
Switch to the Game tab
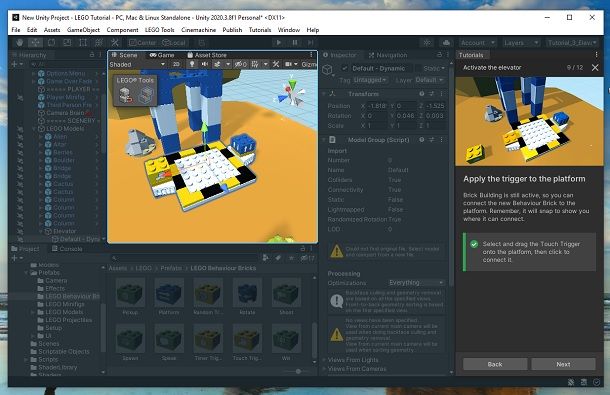coord(162,55)
